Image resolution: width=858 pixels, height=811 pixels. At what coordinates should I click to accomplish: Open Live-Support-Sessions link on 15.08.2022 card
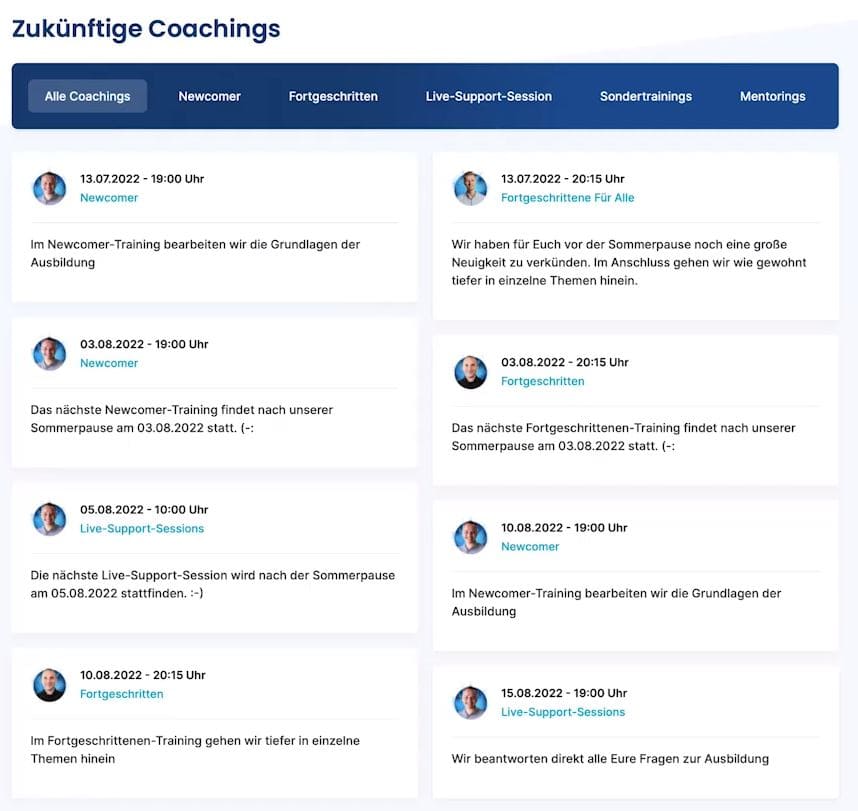pos(563,712)
